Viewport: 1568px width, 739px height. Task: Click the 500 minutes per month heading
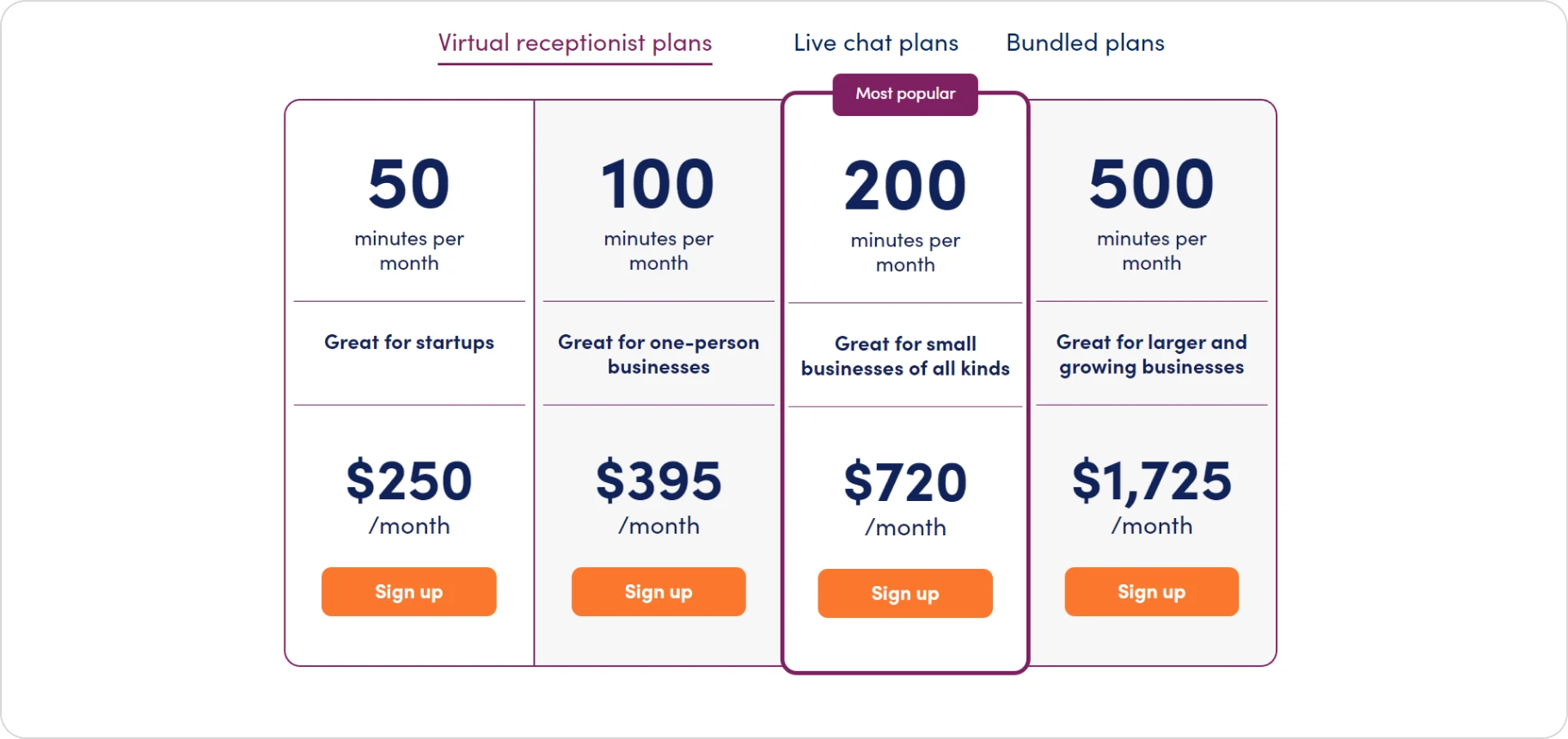[x=1151, y=211]
